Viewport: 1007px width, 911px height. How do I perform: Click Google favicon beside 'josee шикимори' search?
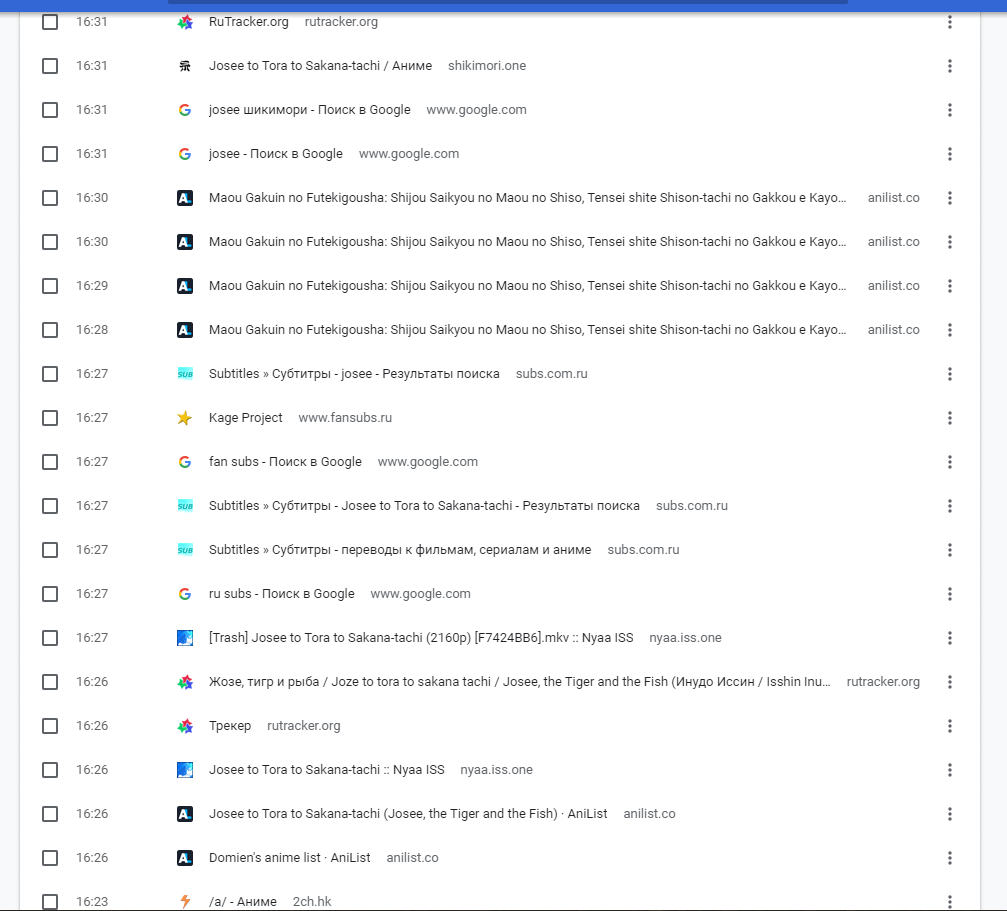185,110
